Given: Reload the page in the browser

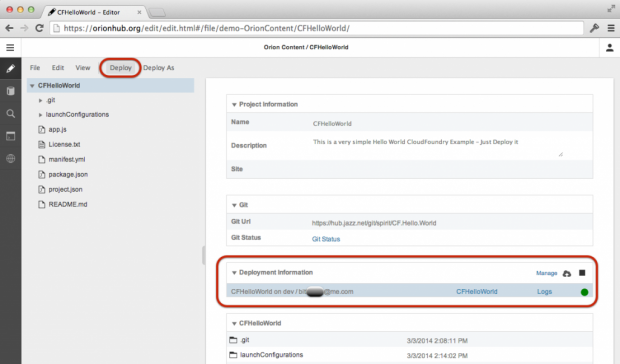Looking at the screenshot, I should (39, 28).
